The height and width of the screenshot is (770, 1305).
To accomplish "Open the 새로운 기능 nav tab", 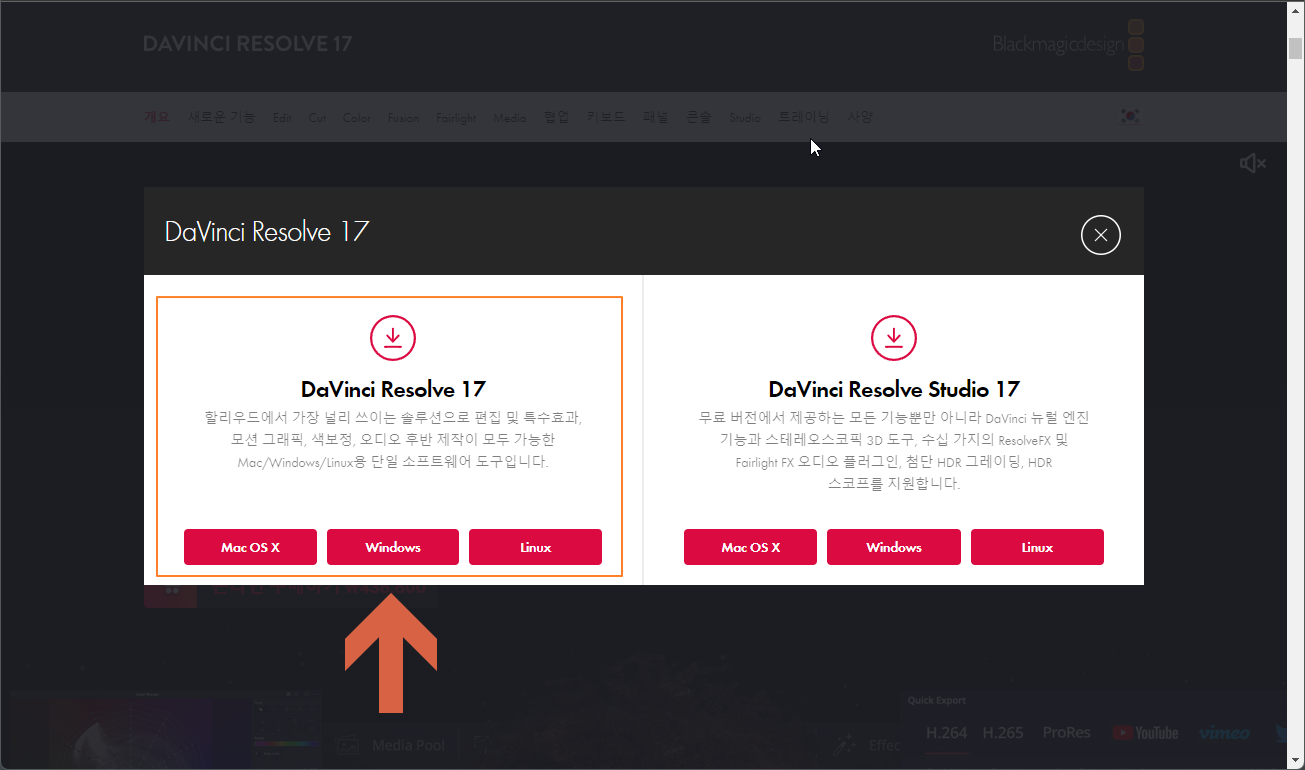I will tap(222, 117).
